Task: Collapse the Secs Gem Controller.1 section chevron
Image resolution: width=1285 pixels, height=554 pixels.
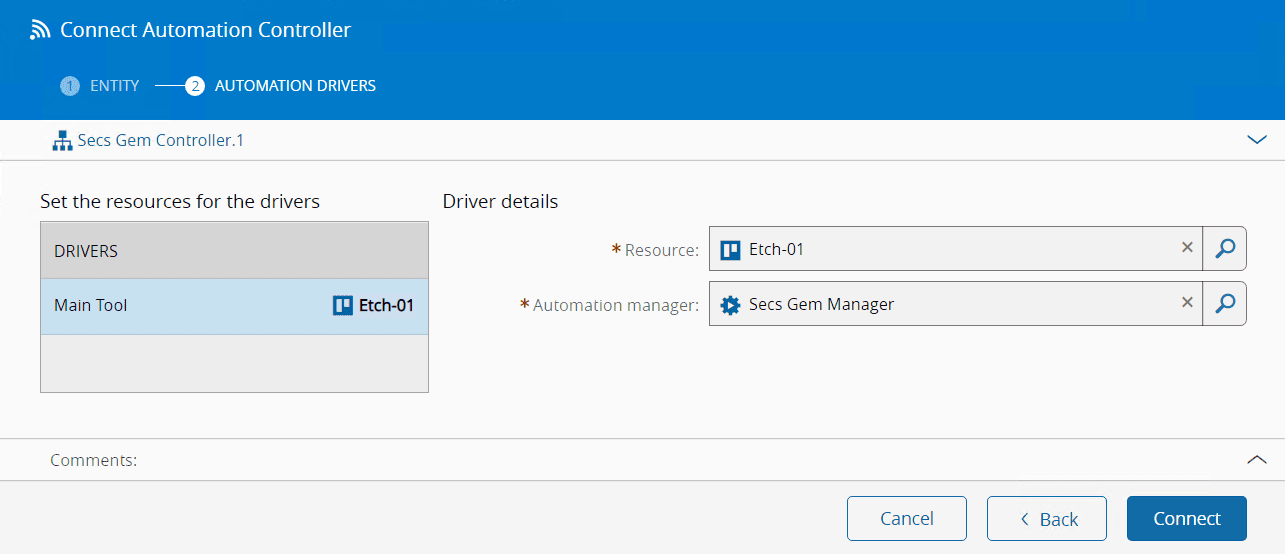Action: [x=1257, y=141]
